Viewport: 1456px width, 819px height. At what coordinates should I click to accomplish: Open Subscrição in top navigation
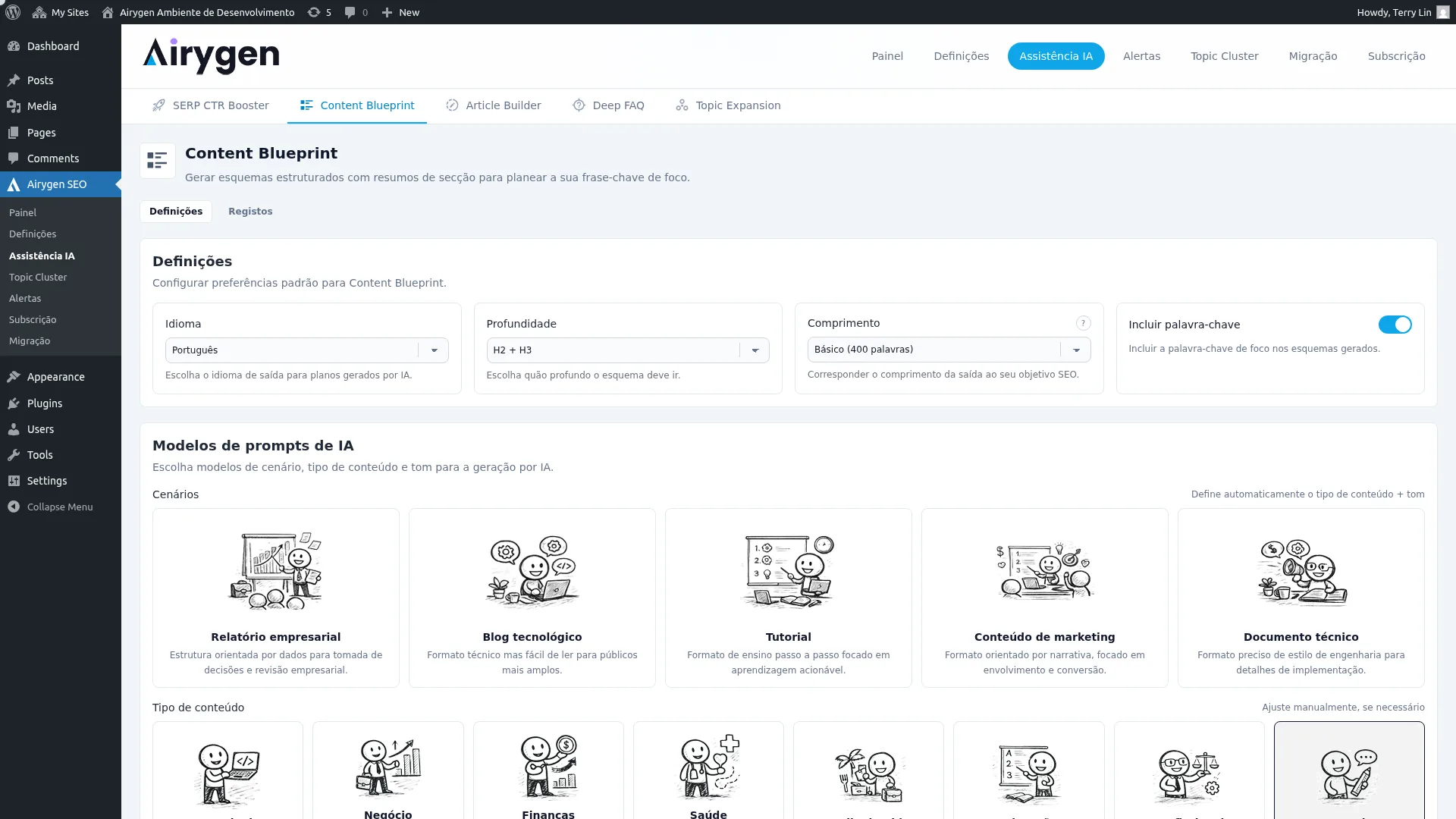(1396, 56)
